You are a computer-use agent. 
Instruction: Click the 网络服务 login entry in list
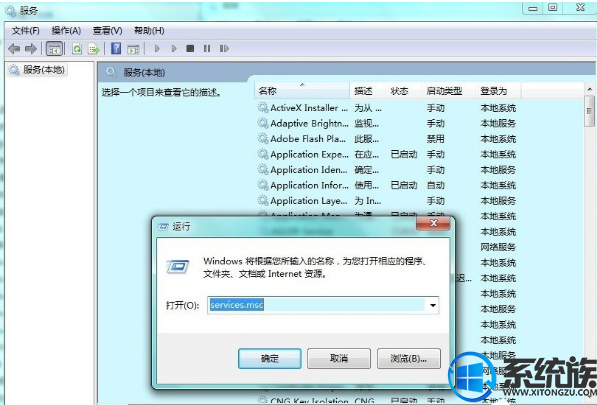[498, 247]
